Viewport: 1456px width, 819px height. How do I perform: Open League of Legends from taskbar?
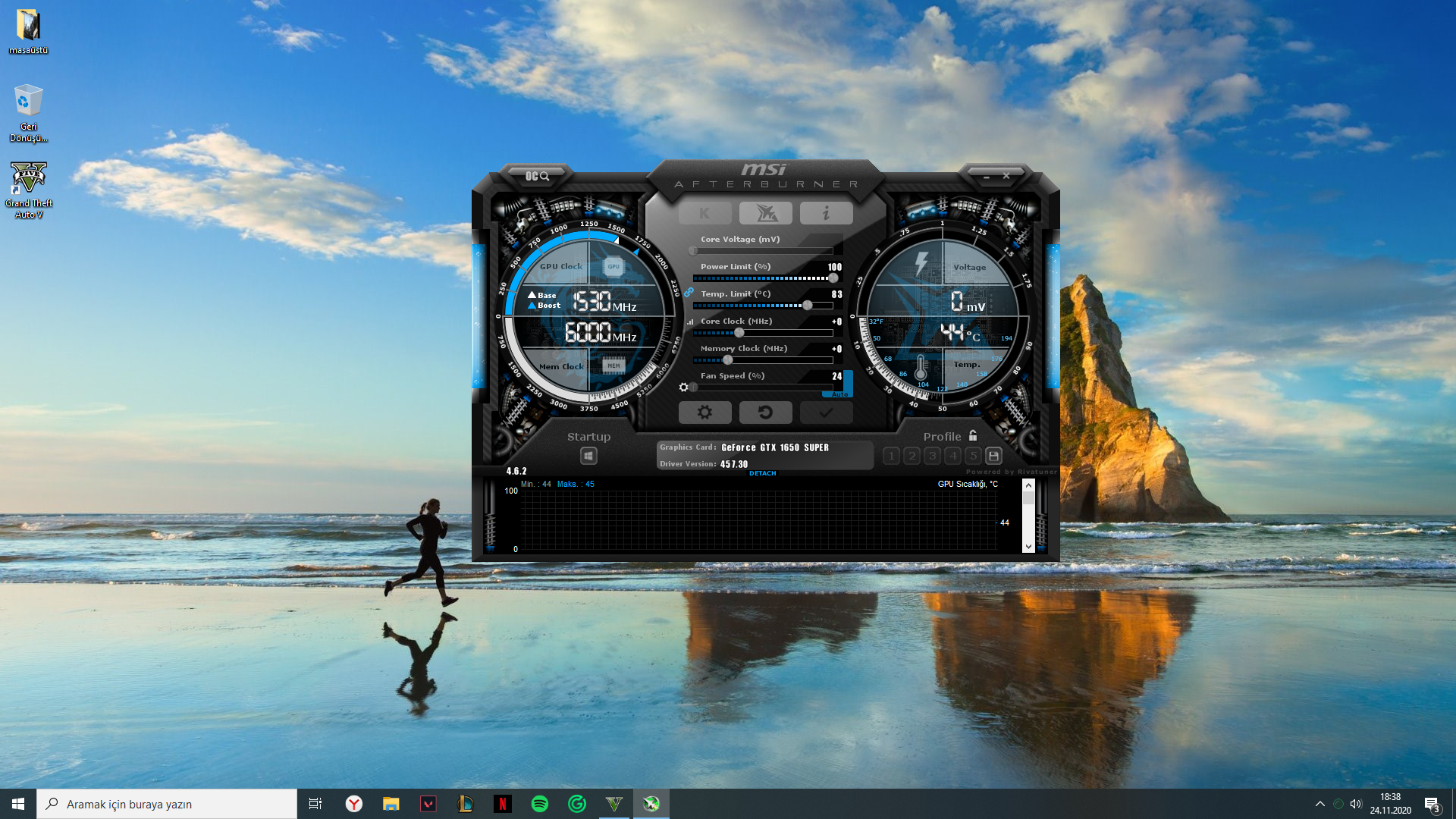click(x=466, y=804)
